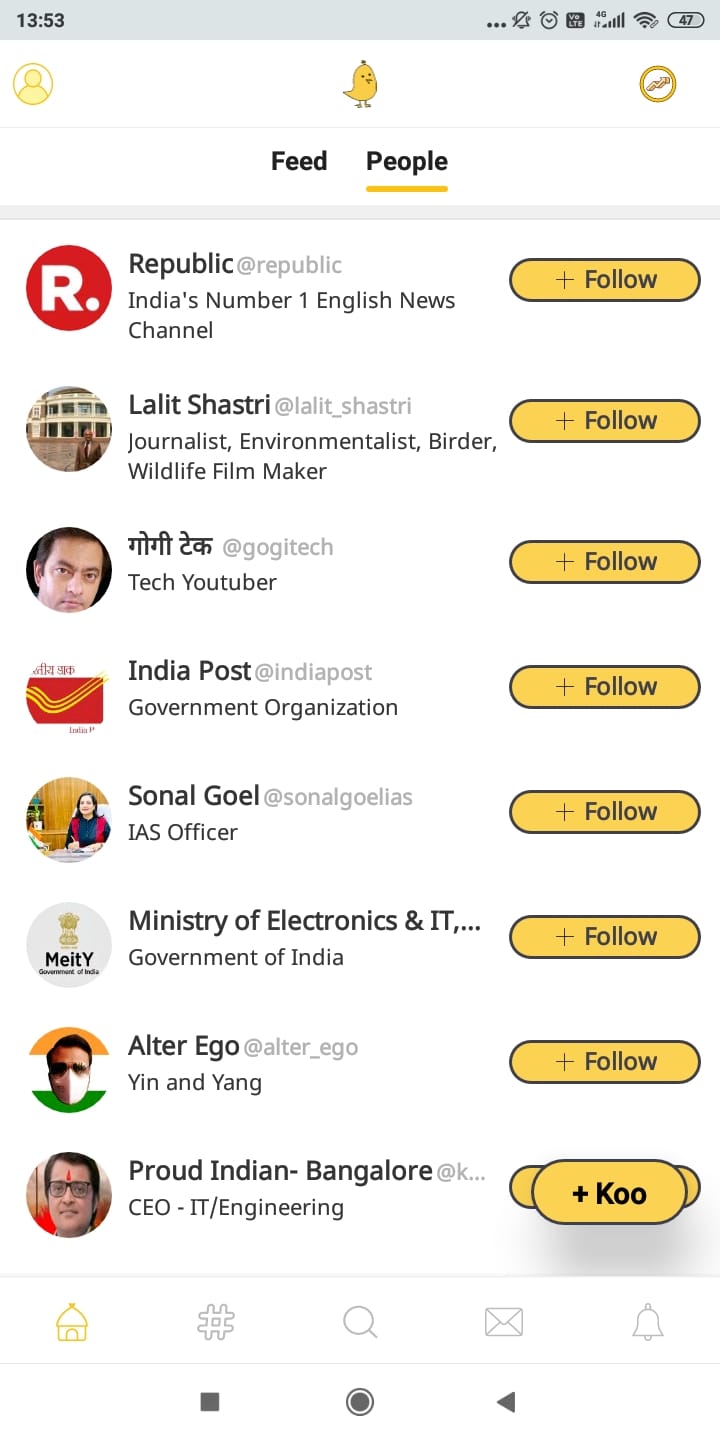Go to the Home tab icon
This screenshot has height=1440, width=720.
coord(72,1322)
